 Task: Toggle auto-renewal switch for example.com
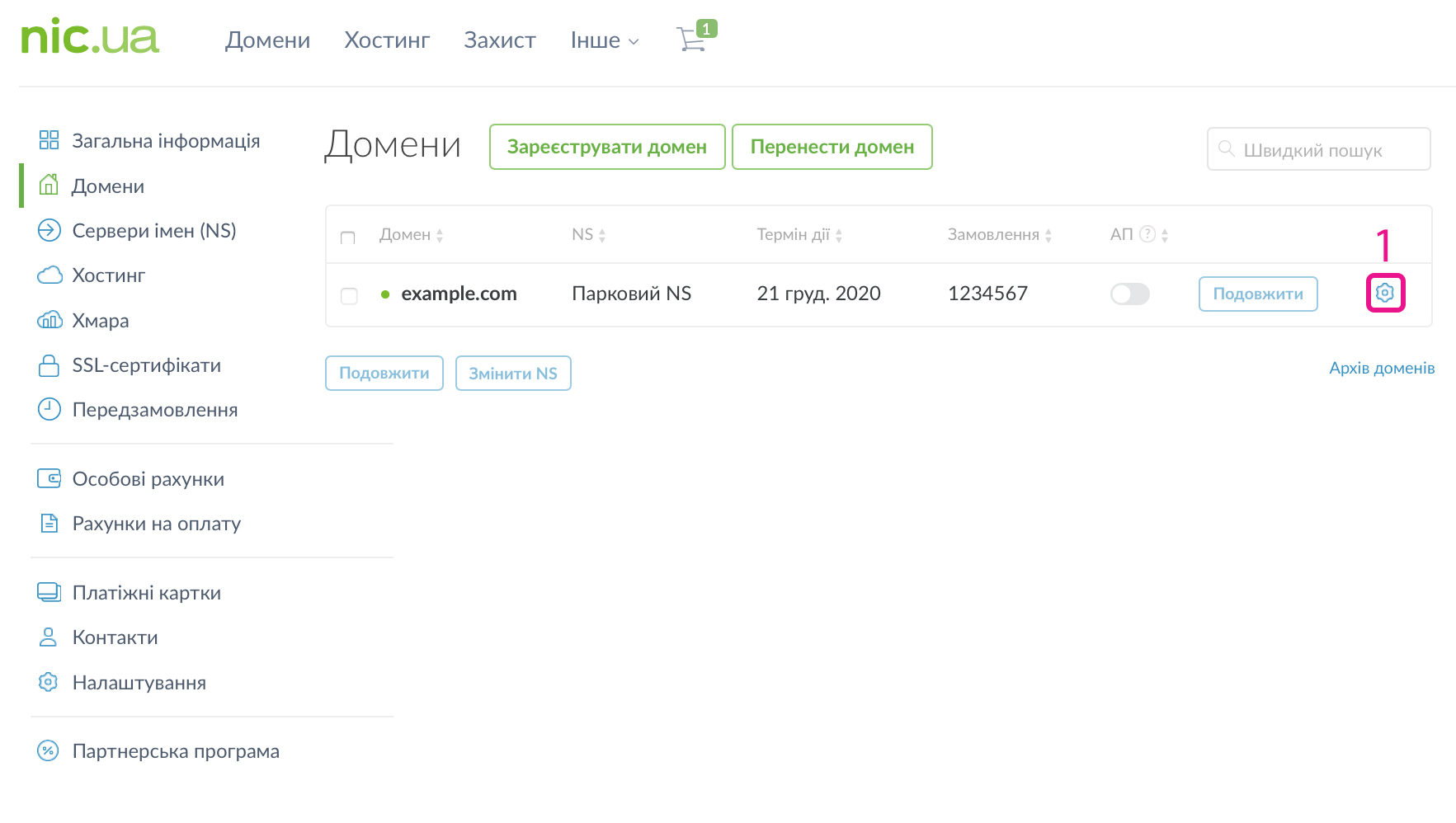1129,294
